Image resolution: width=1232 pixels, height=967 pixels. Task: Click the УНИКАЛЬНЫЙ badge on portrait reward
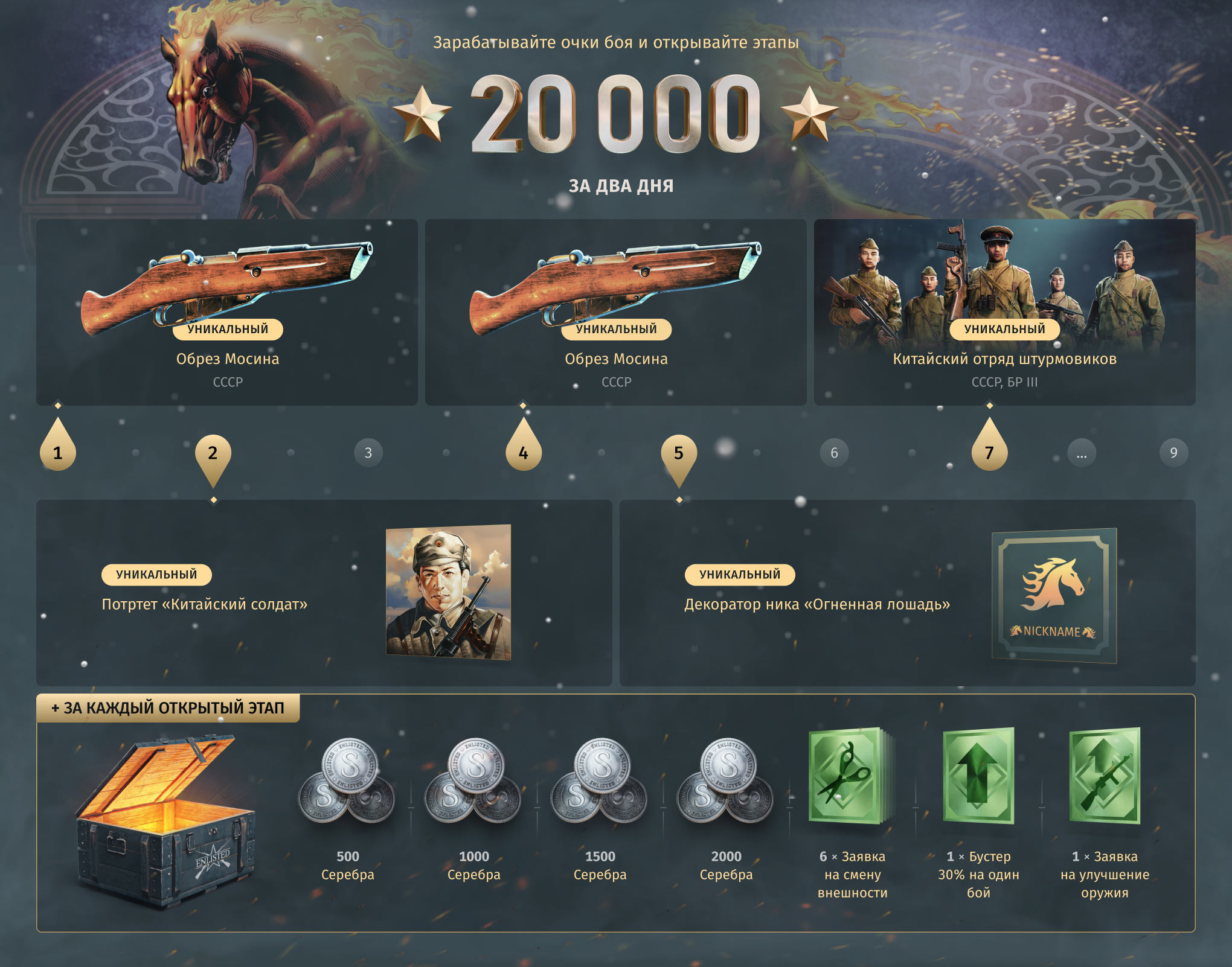(156, 575)
